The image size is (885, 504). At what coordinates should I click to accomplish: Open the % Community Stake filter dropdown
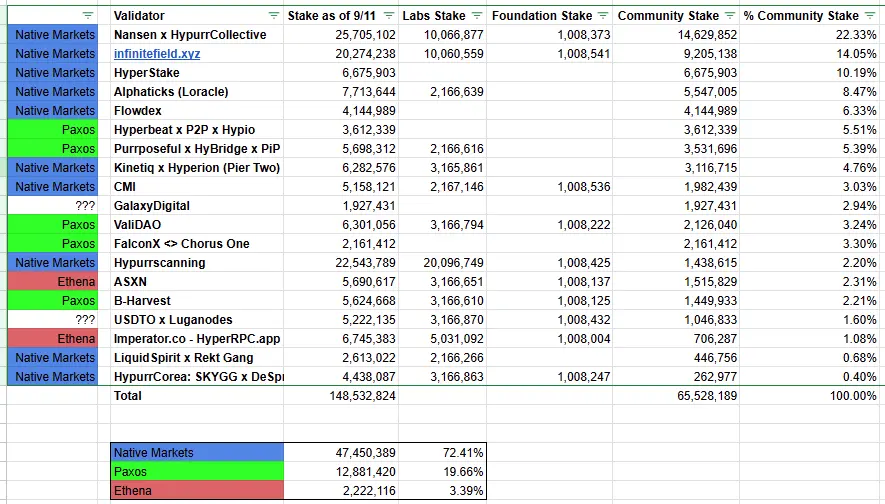pos(870,16)
